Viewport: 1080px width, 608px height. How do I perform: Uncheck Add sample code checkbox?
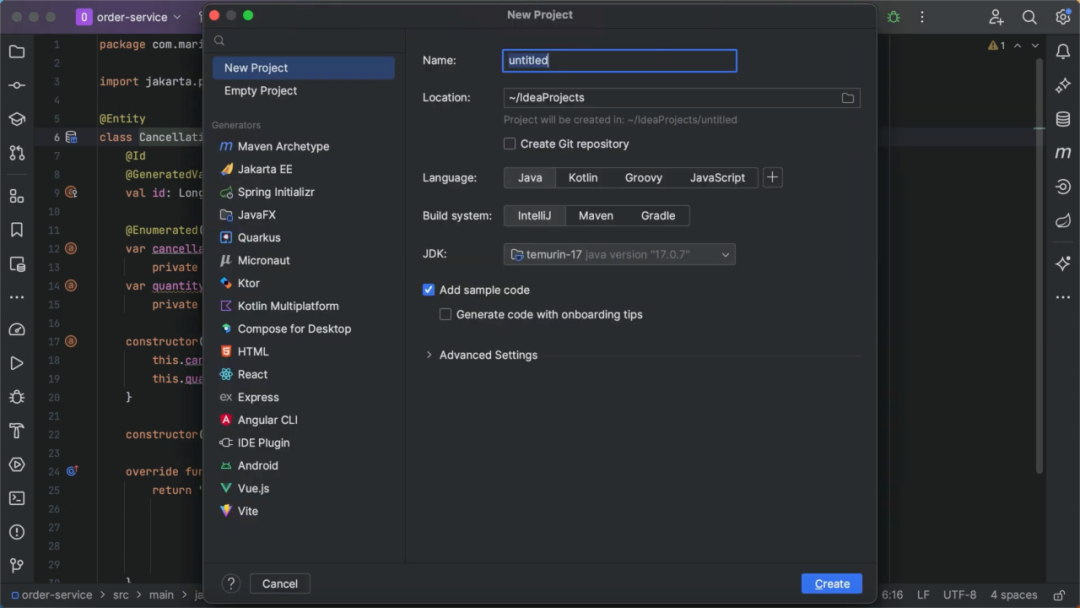428,290
